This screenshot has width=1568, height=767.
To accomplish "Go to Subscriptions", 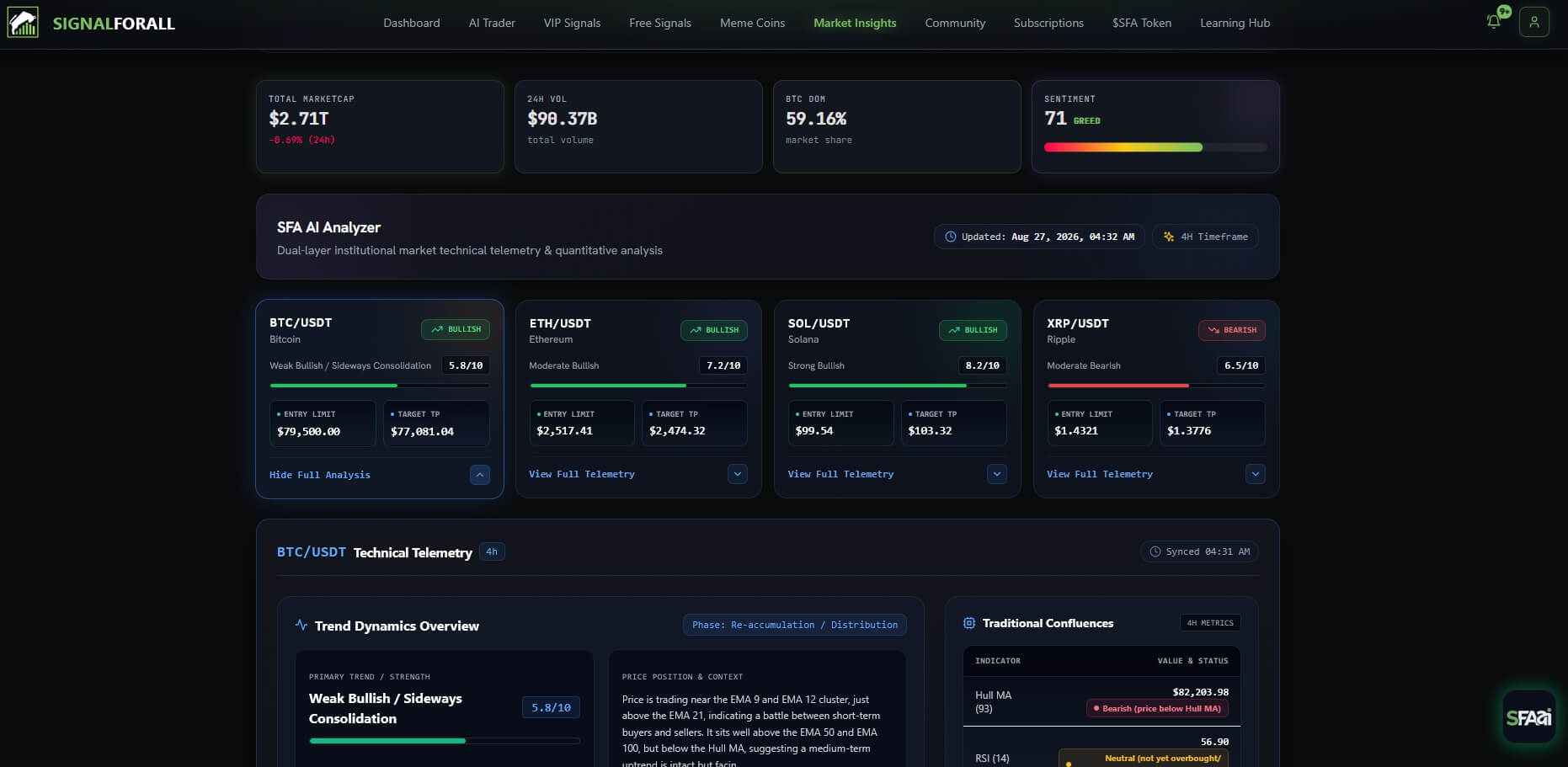I will (x=1048, y=23).
